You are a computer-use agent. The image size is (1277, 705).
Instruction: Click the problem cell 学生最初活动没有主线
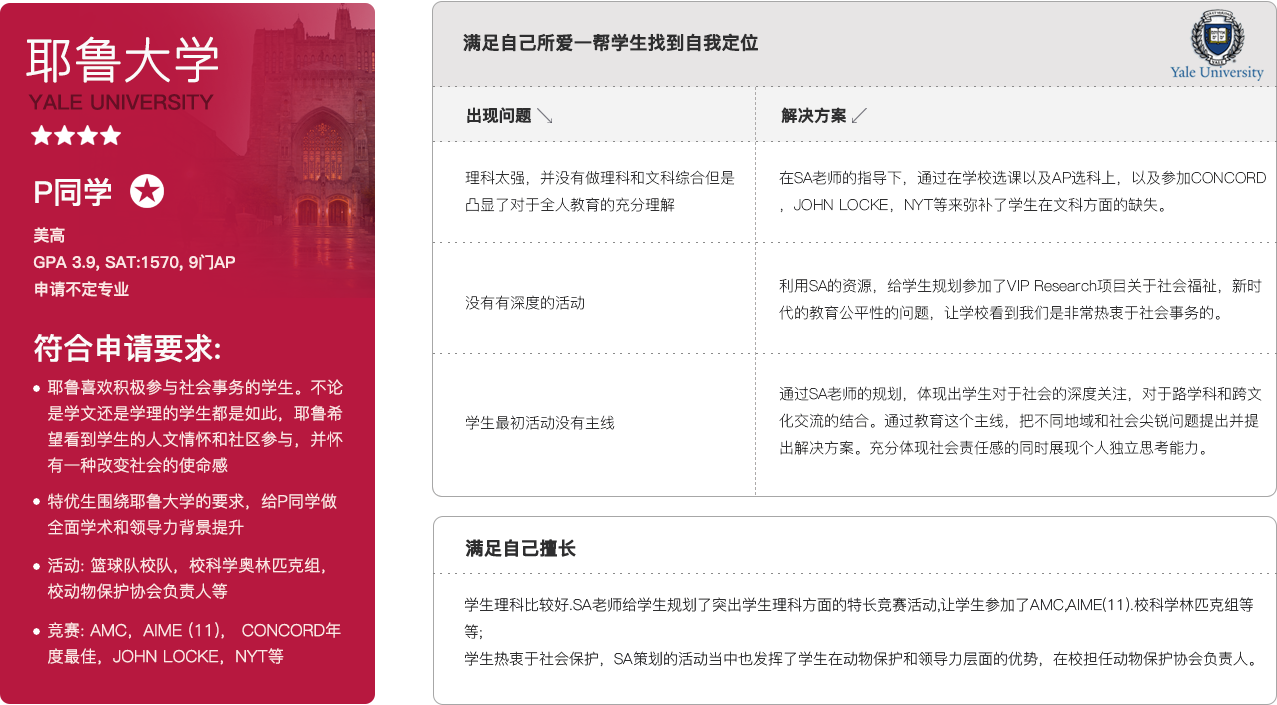pos(540,423)
